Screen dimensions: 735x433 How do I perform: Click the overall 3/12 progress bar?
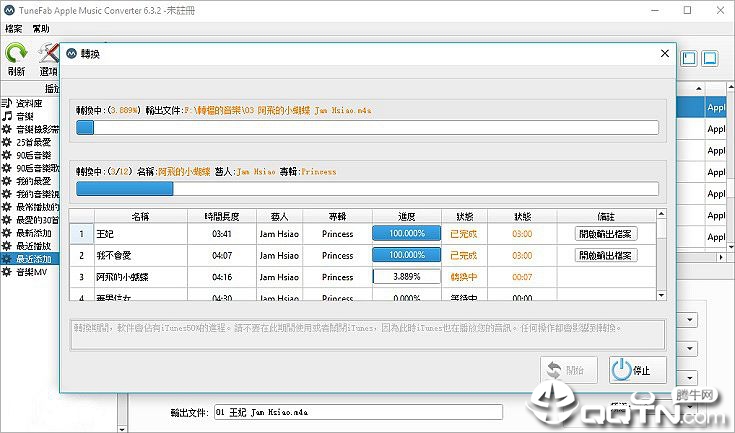tap(367, 189)
